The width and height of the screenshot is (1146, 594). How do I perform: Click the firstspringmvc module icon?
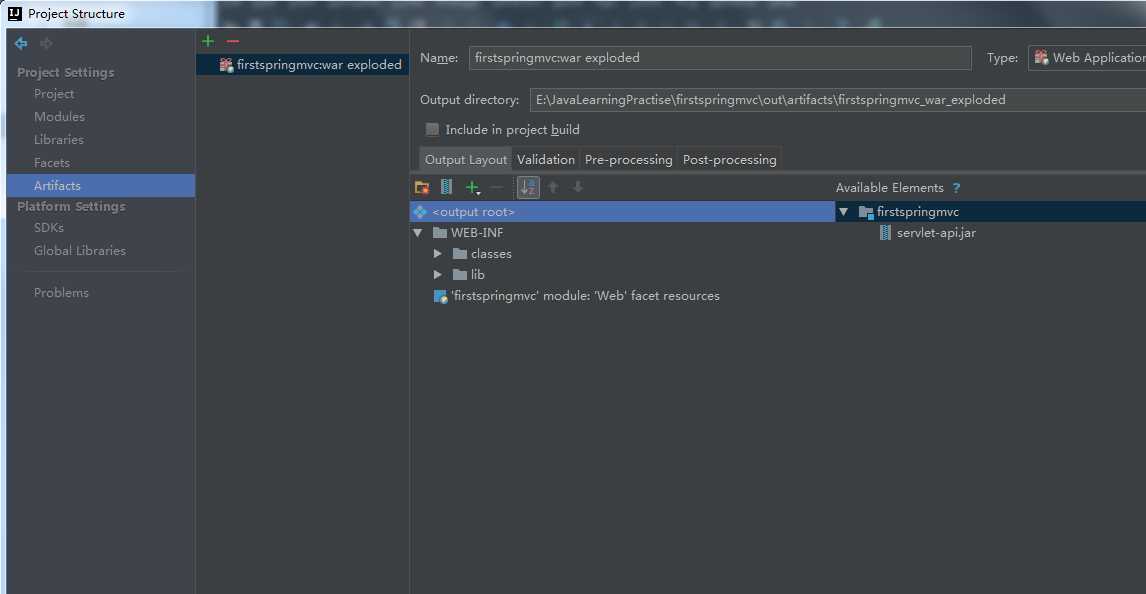[x=866, y=212]
